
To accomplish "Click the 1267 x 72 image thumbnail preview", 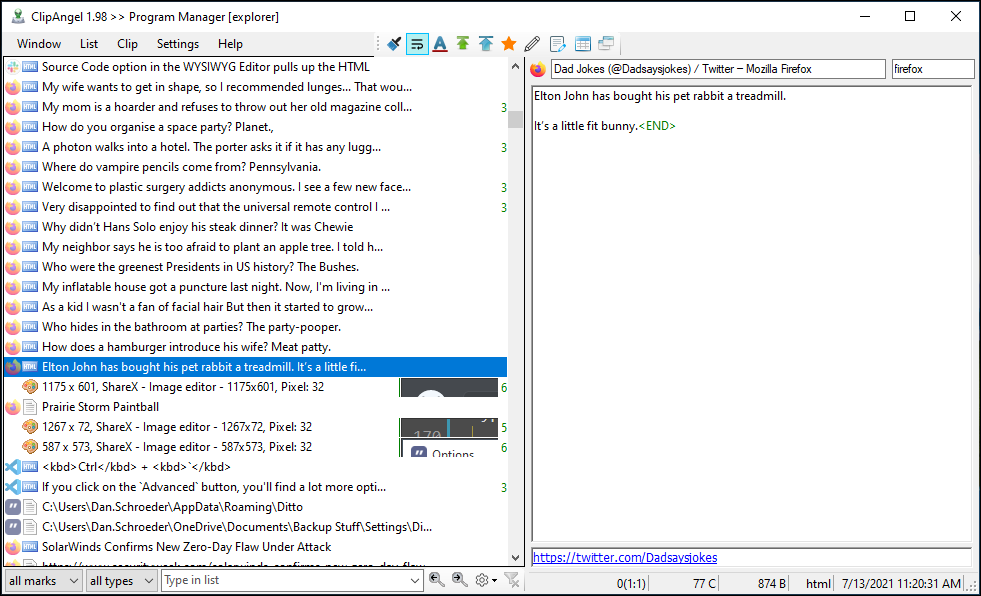I will click(449, 427).
